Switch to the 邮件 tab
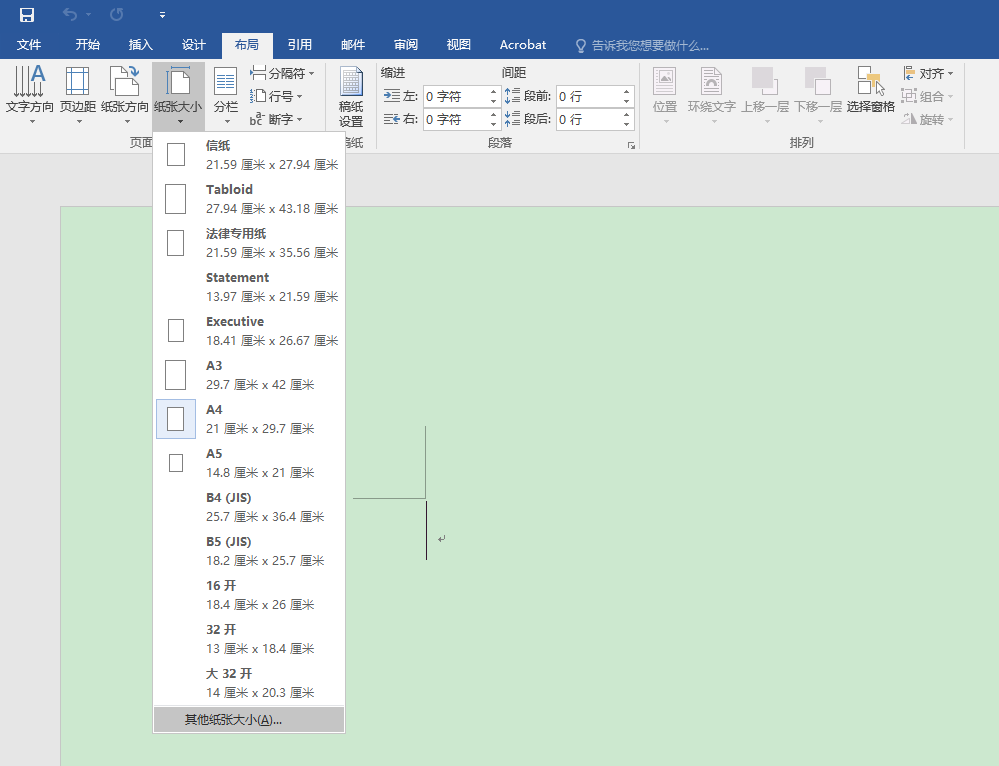999x766 pixels. 352,45
